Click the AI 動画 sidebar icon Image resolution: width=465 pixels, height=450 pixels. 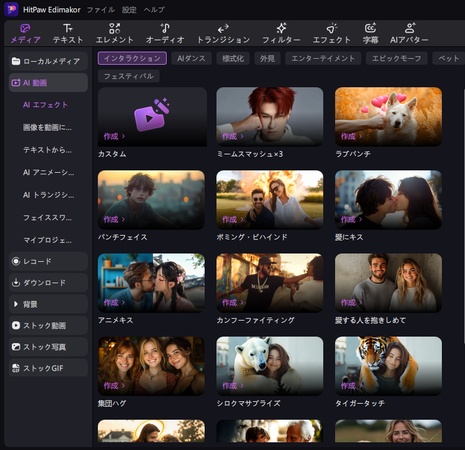(x=16, y=83)
